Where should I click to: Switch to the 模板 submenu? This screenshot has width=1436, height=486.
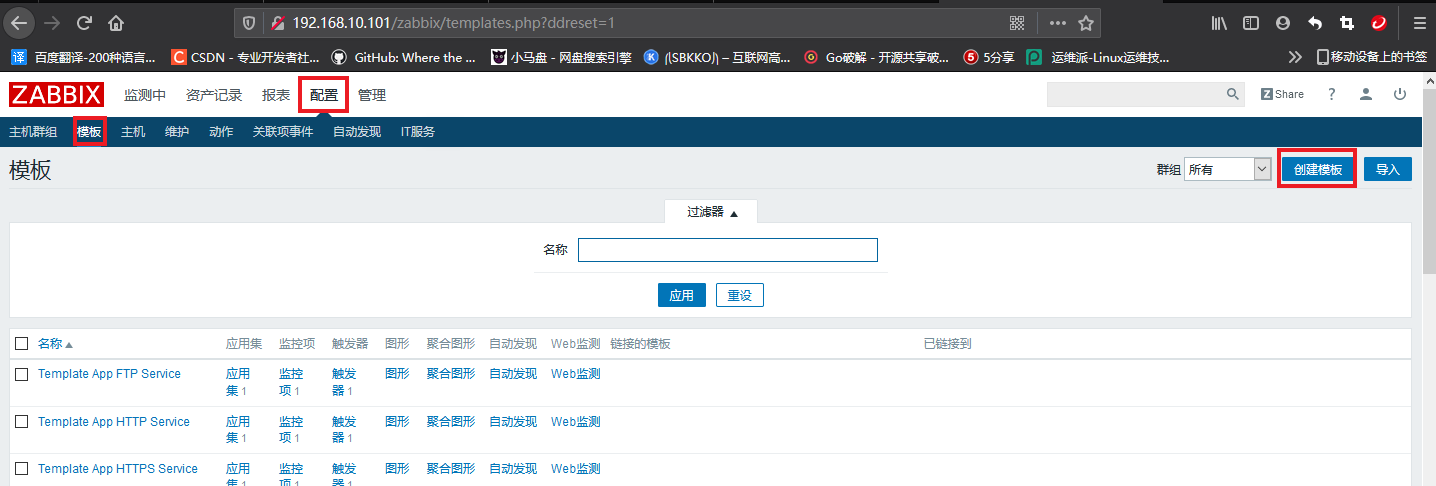(x=89, y=132)
